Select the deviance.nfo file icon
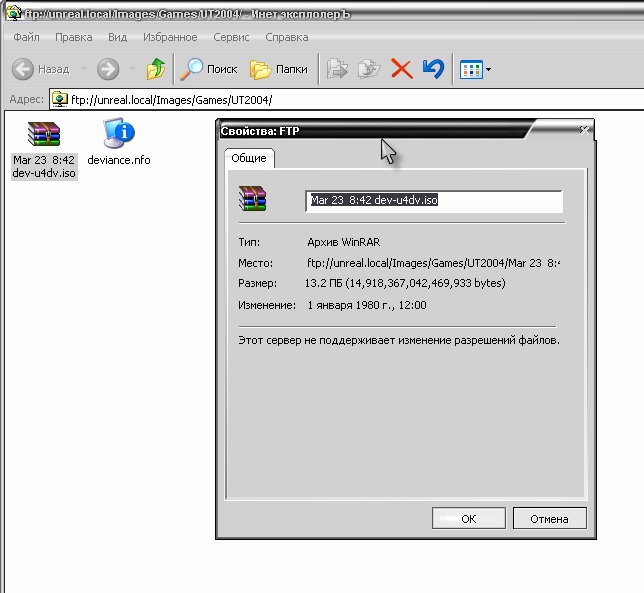The height and width of the screenshot is (593, 644). tap(119, 133)
